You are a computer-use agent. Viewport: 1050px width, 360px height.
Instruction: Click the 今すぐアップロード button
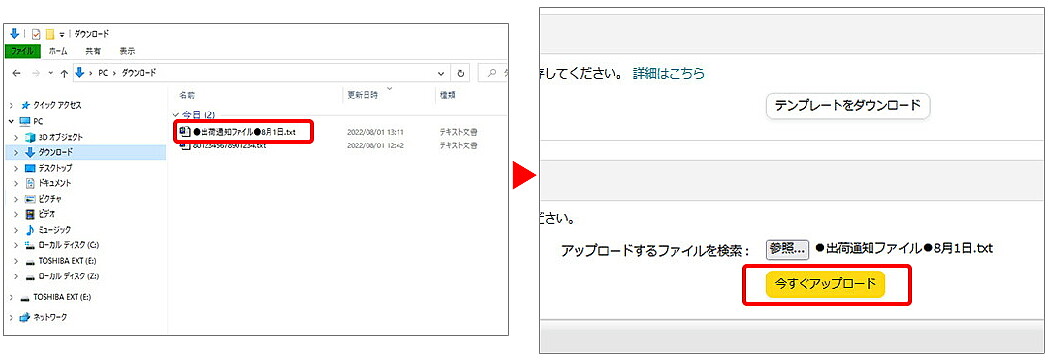coord(825,284)
